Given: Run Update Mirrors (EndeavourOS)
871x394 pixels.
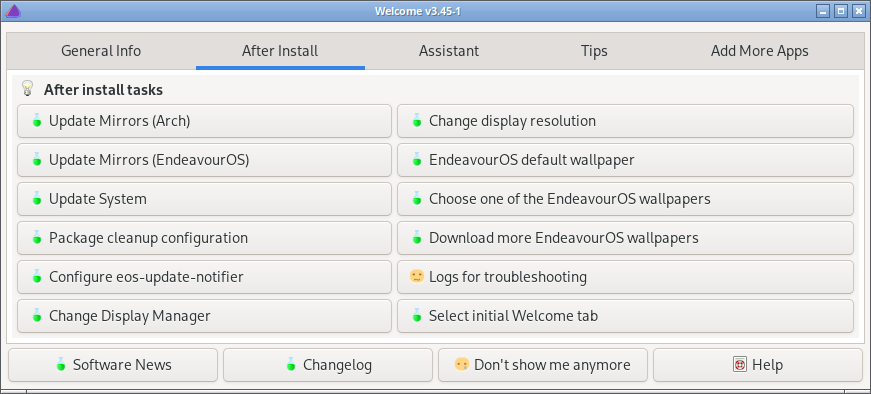Looking at the screenshot, I should (204, 160).
